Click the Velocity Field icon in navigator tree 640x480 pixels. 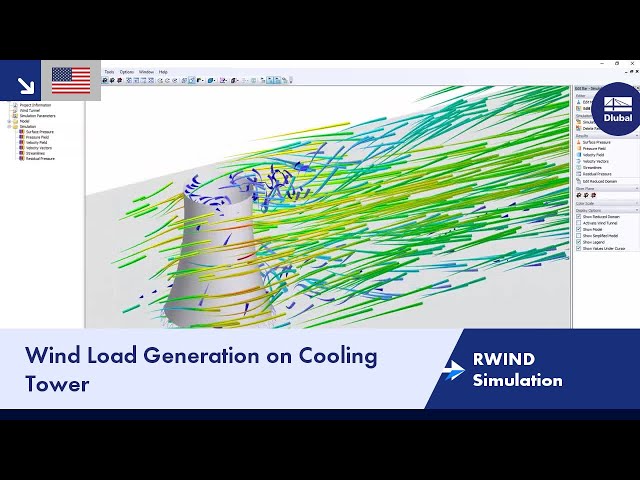[x=22, y=142]
